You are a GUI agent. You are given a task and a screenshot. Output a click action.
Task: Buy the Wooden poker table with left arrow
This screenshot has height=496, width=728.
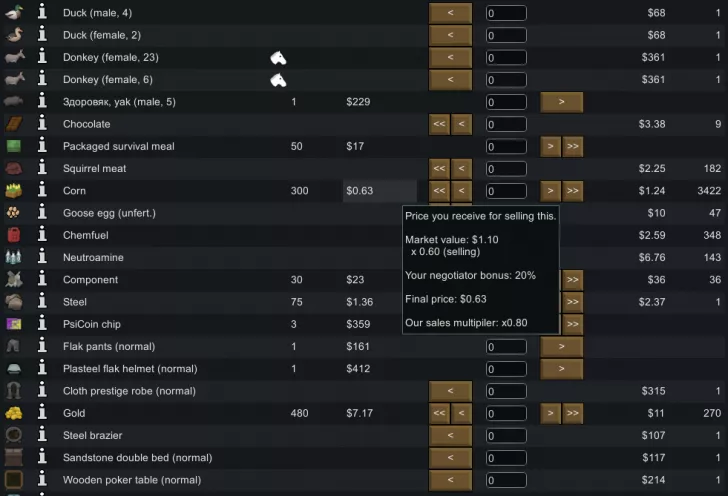450,480
